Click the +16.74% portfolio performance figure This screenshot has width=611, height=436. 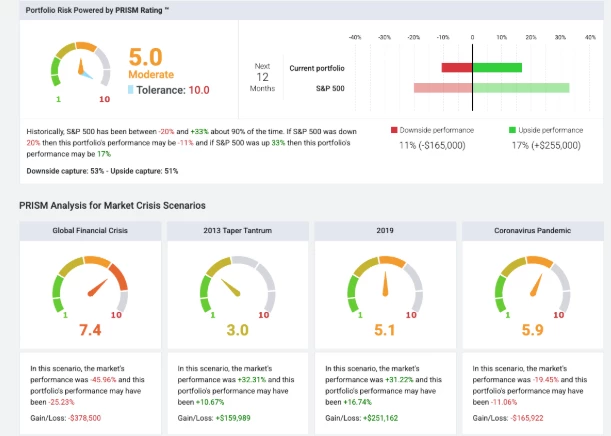(357, 402)
